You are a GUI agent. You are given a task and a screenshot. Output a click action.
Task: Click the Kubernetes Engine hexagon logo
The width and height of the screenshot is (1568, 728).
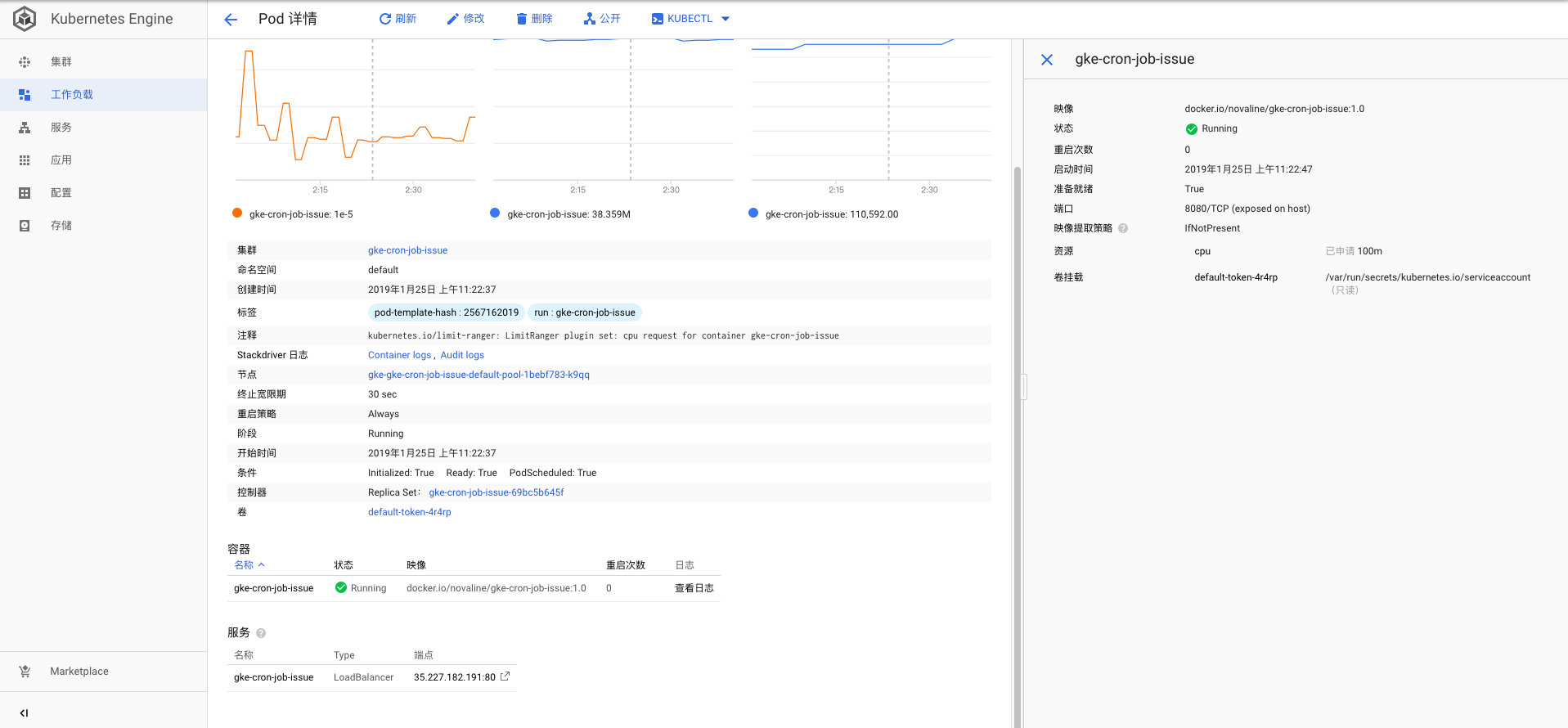[25, 19]
